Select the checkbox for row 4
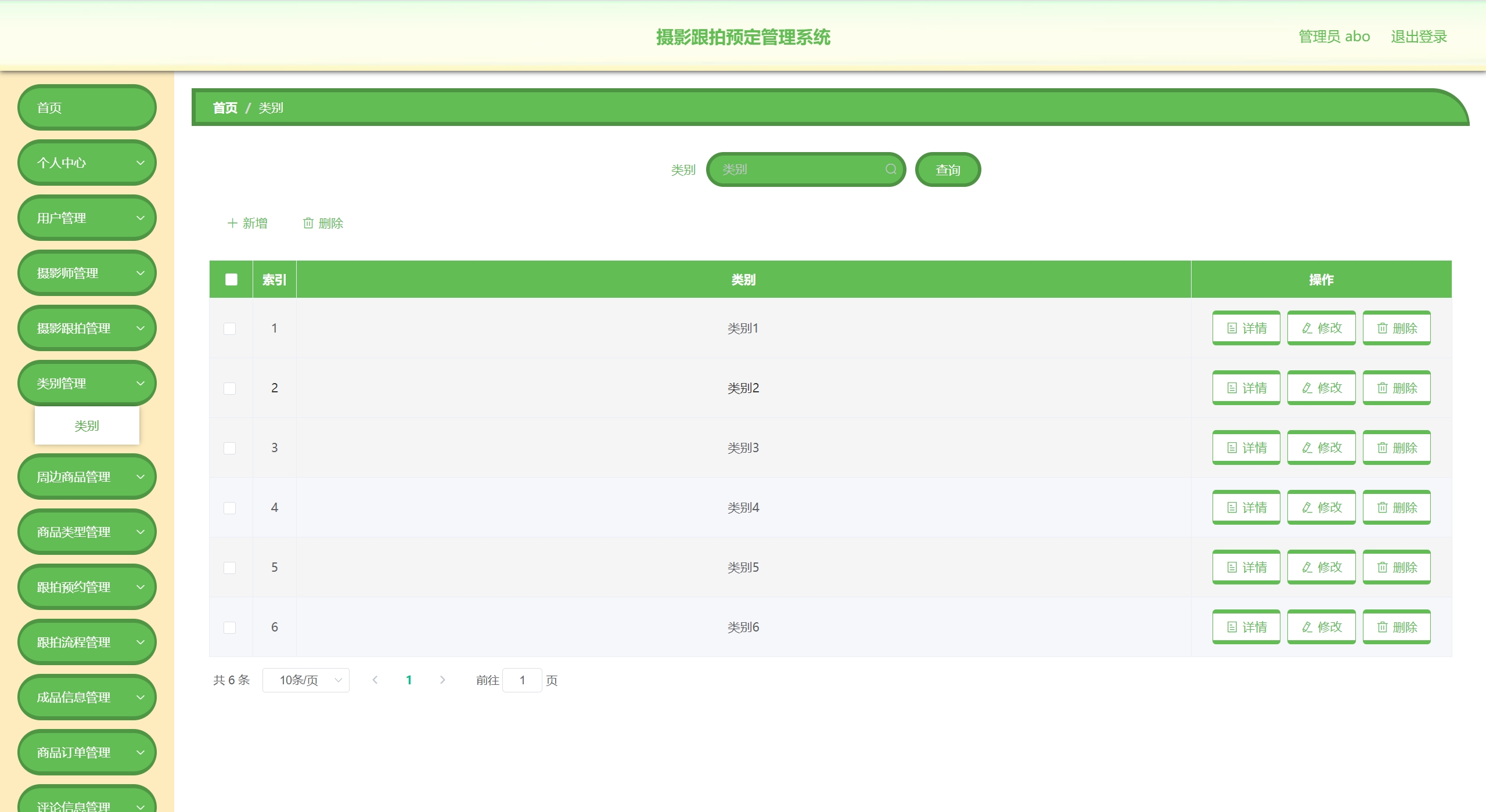The width and height of the screenshot is (1486, 812). (230, 508)
